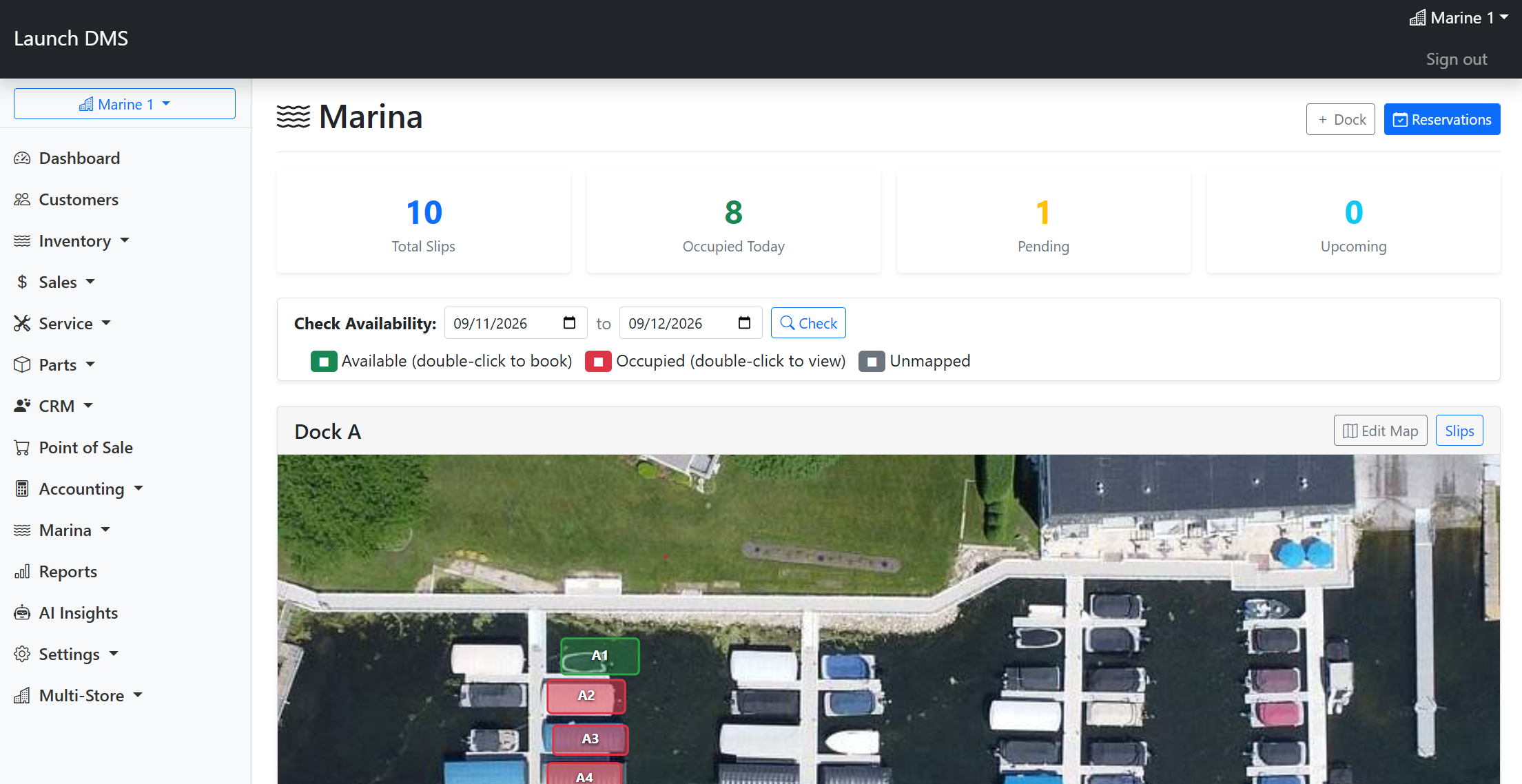This screenshot has height=784, width=1522.
Task: Click the start date field 09/11/2026
Action: tap(515, 323)
